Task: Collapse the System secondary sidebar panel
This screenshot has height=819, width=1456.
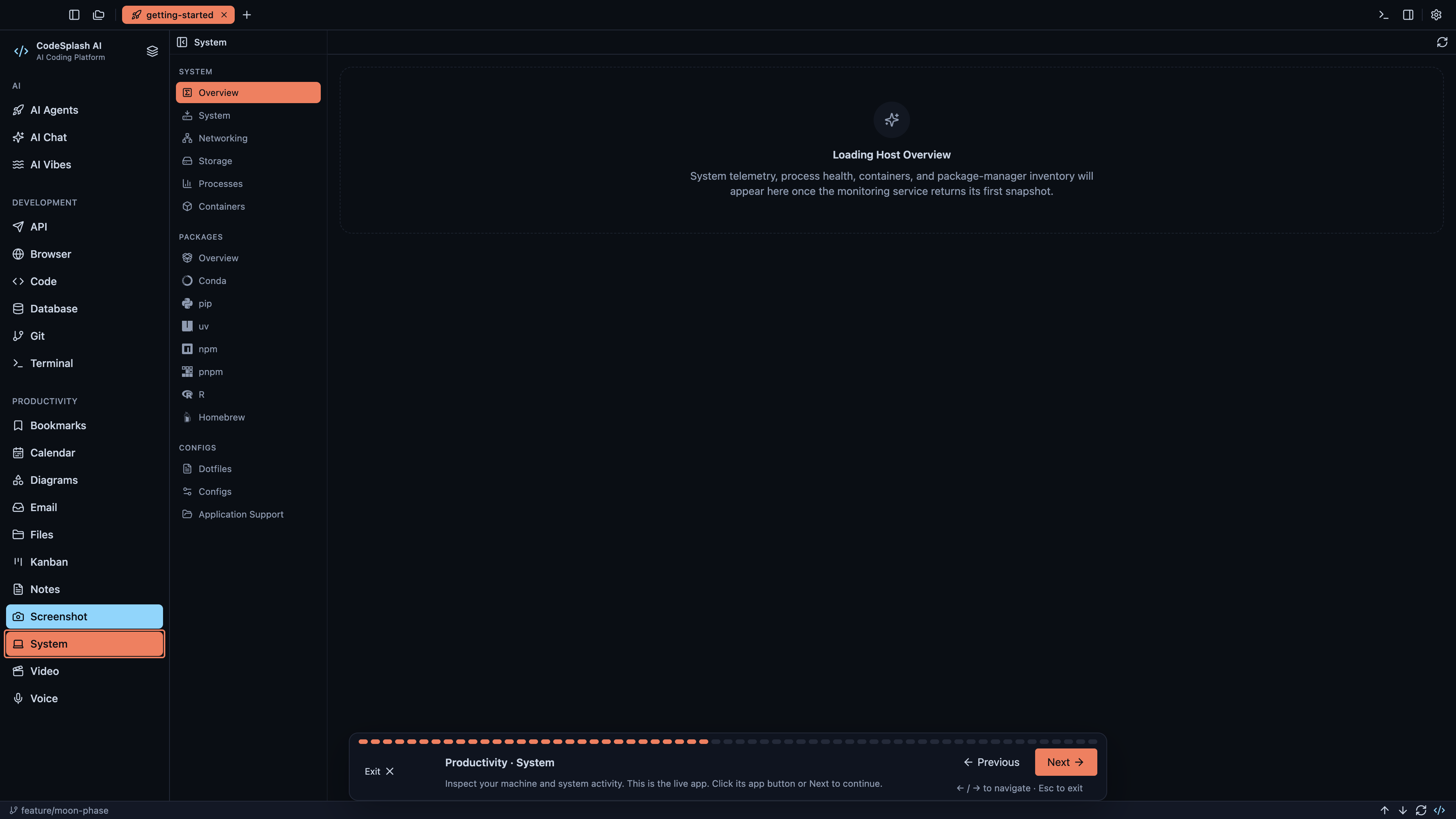Action: 182,42
